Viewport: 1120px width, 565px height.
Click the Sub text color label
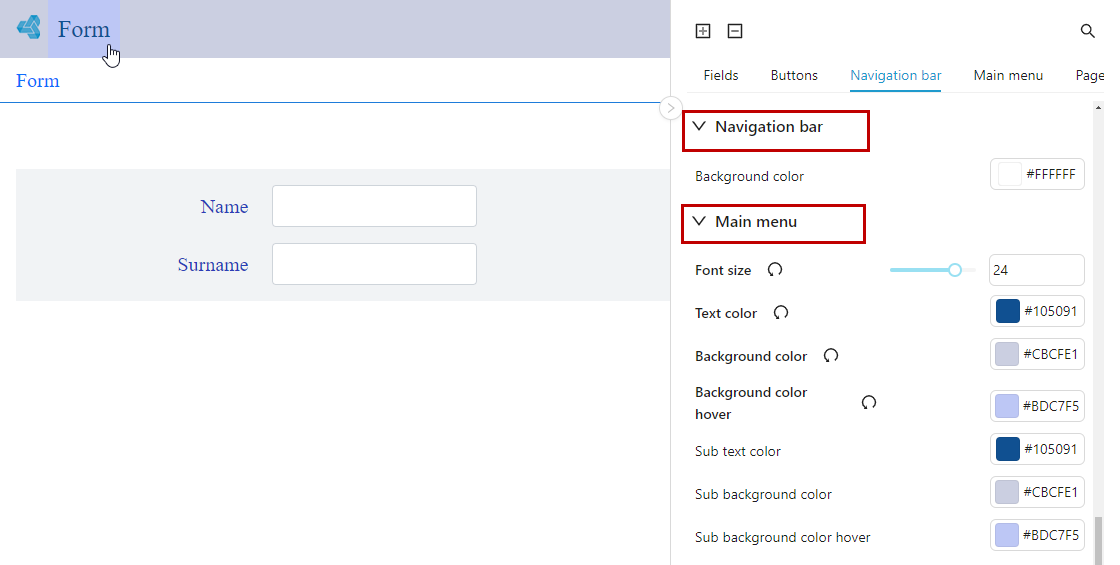[x=738, y=451]
